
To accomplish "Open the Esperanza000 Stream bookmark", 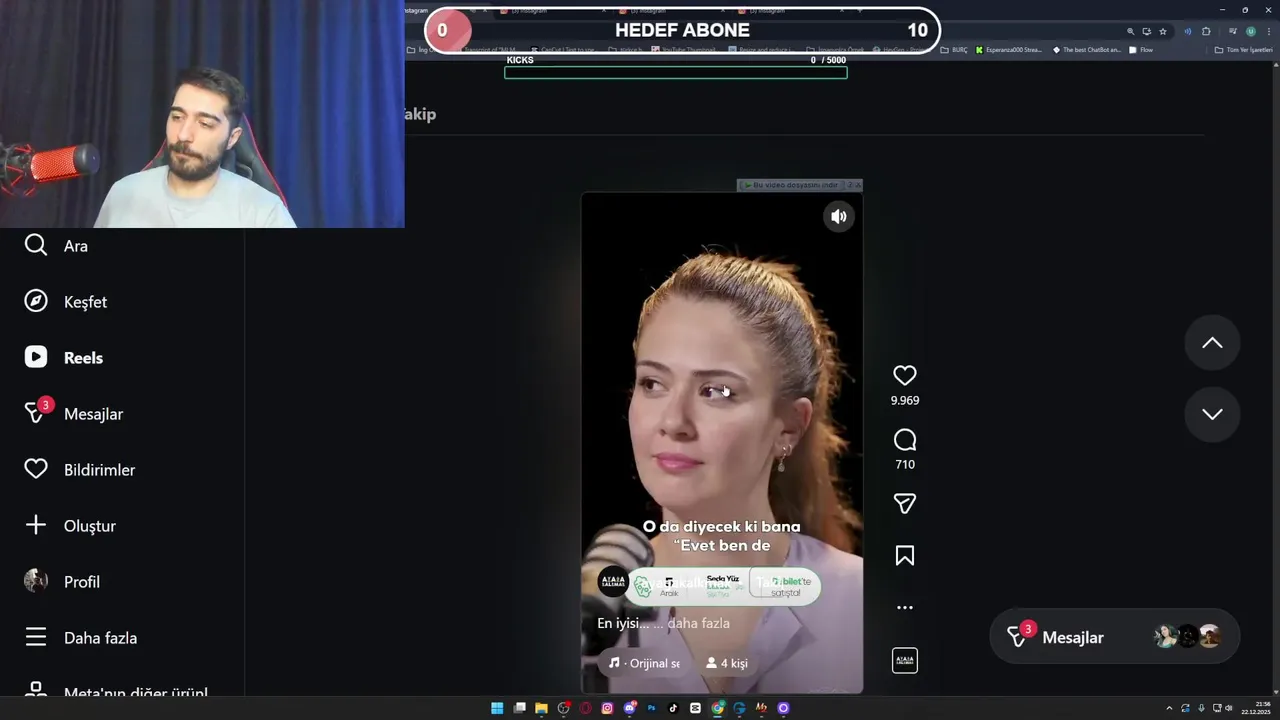I will click(1008, 49).
